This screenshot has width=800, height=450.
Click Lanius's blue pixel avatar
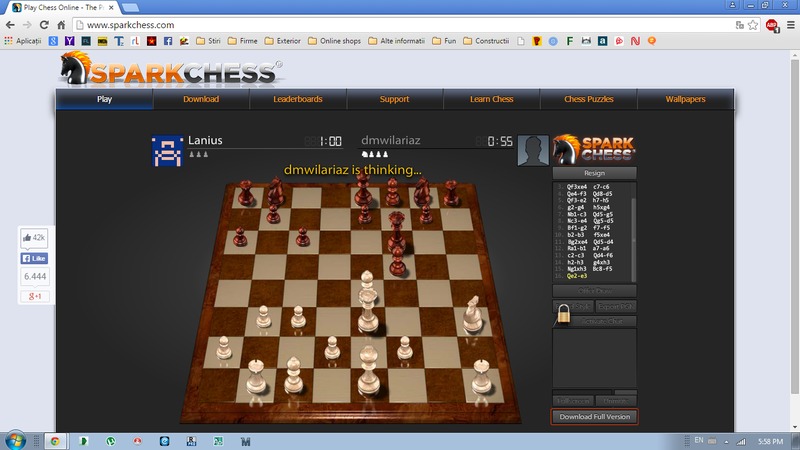point(167,151)
